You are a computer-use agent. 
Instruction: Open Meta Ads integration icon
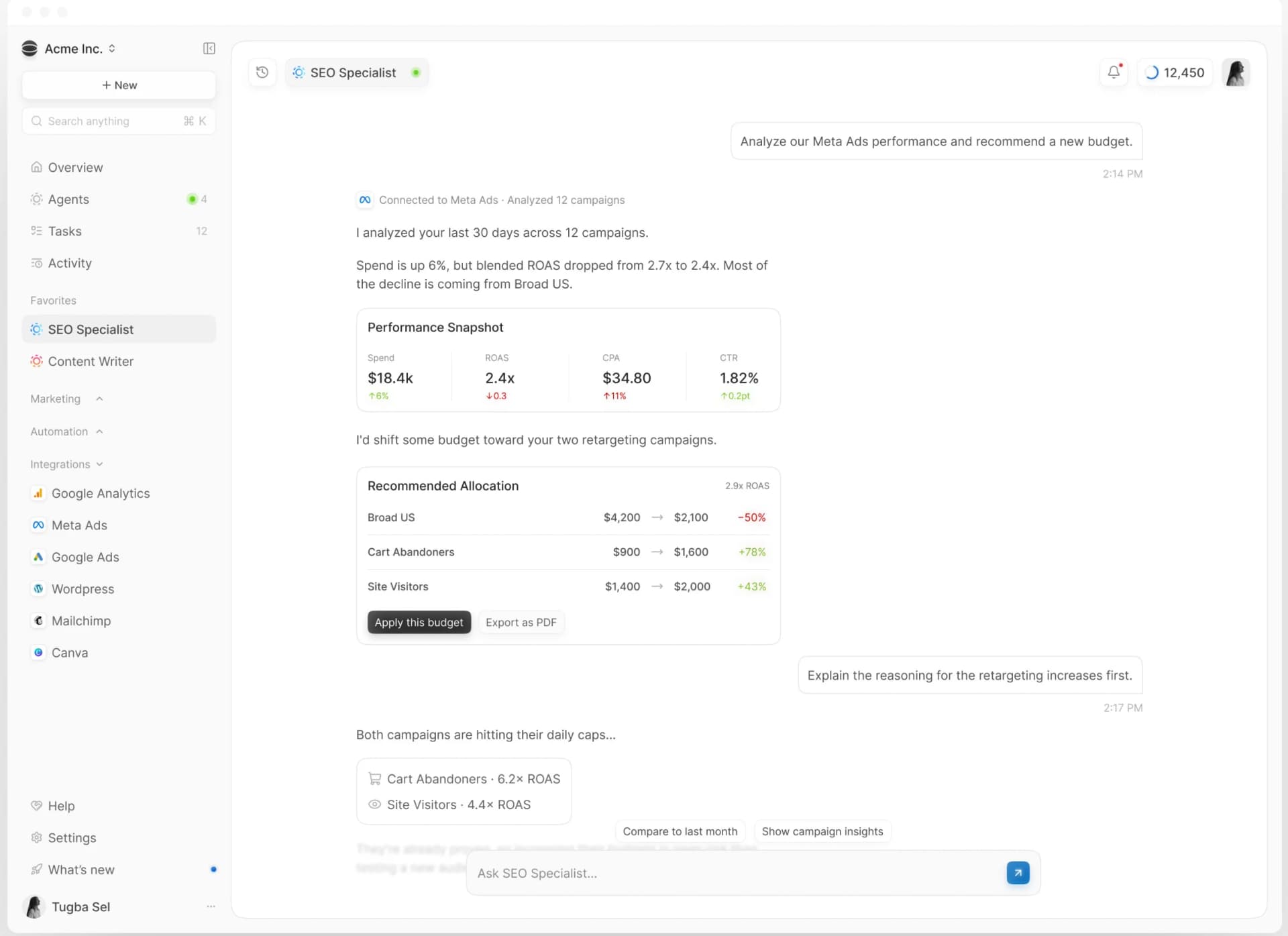coord(38,525)
